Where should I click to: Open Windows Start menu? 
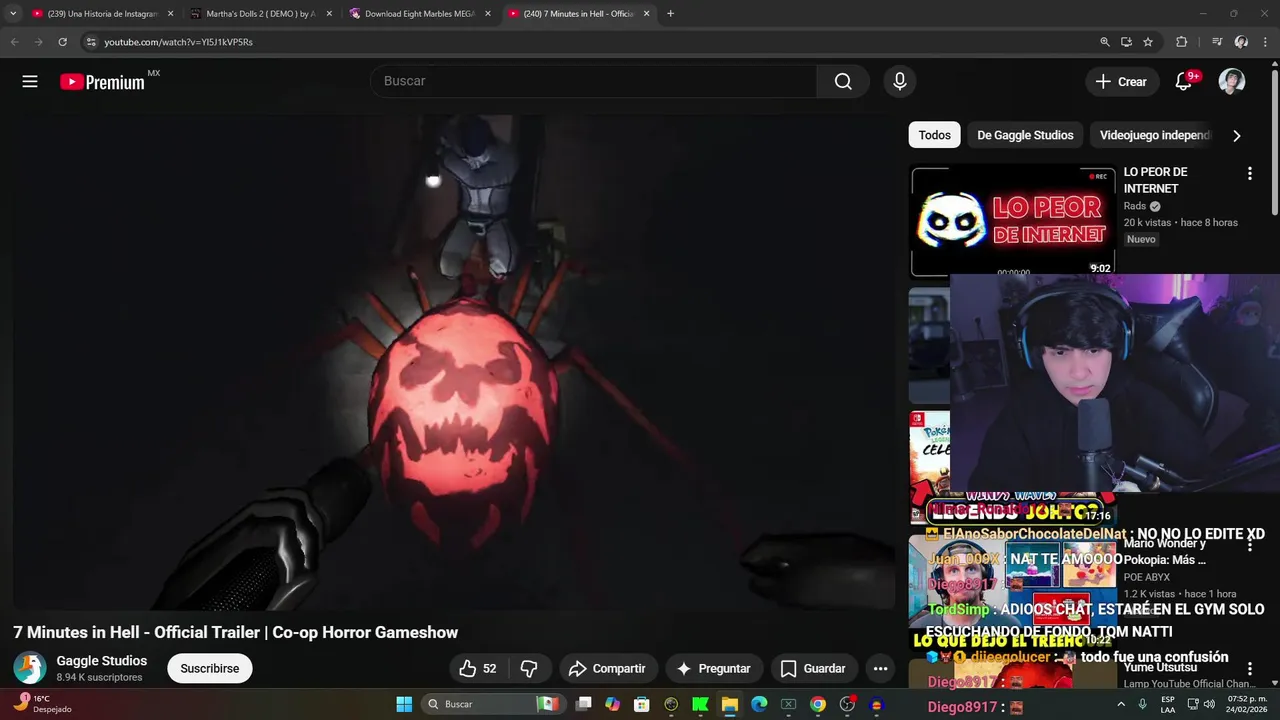point(404,704)
